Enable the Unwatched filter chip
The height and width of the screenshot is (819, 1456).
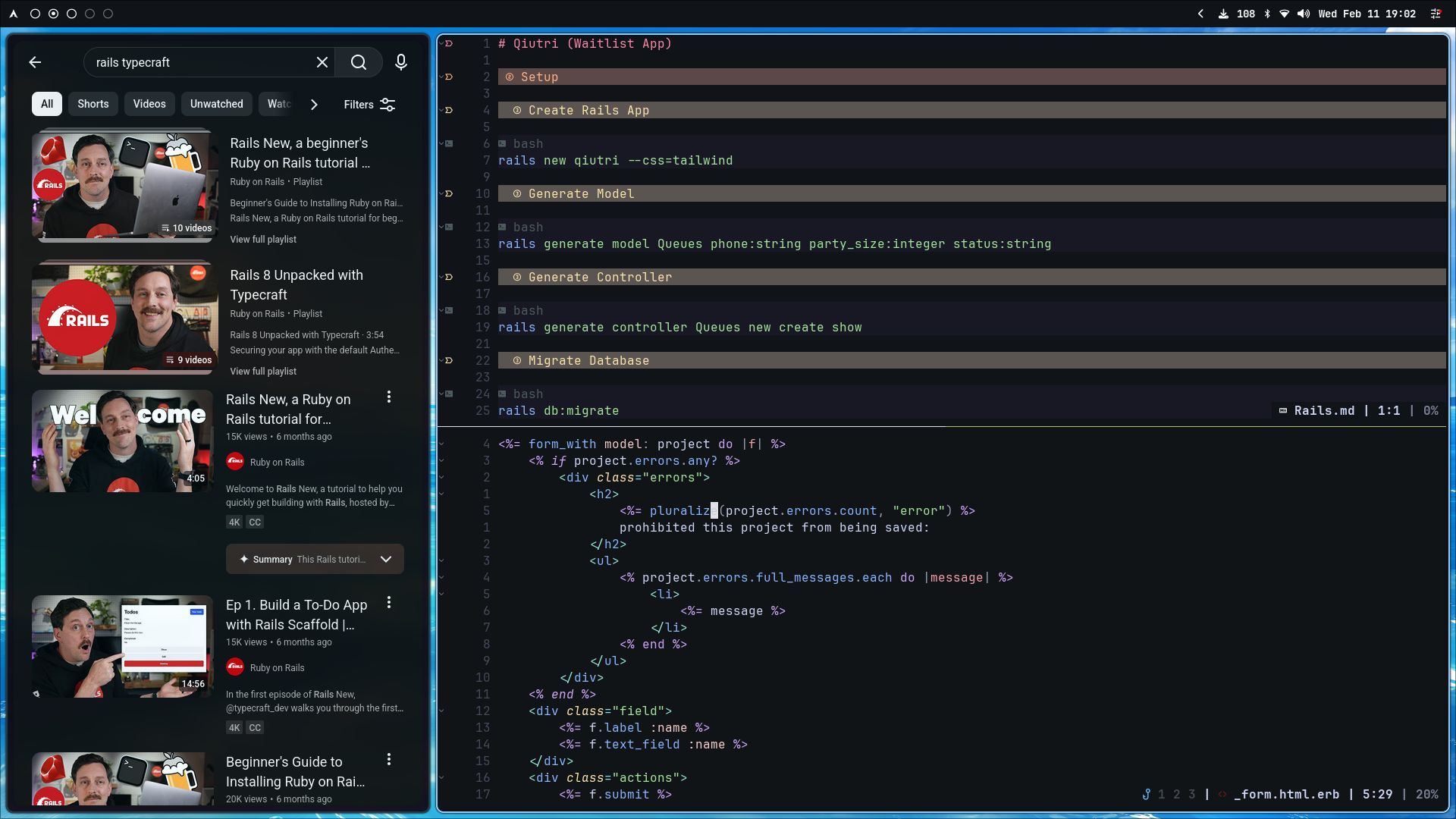(x=216, y=104)
